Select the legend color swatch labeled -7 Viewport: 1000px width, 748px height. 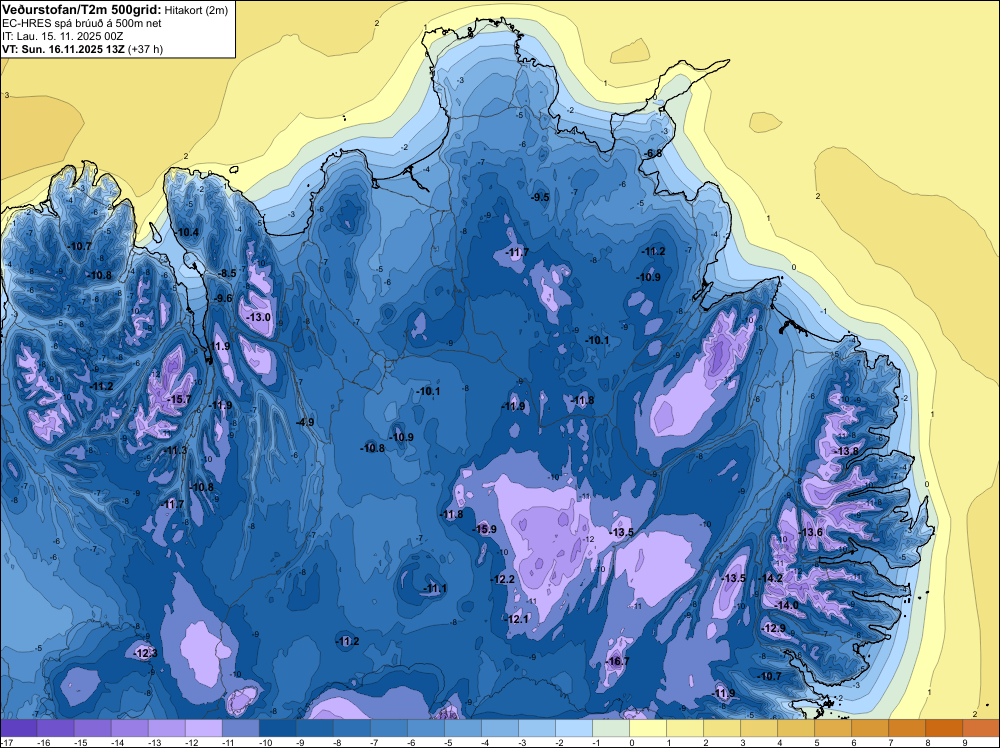(x=389, y=728)
